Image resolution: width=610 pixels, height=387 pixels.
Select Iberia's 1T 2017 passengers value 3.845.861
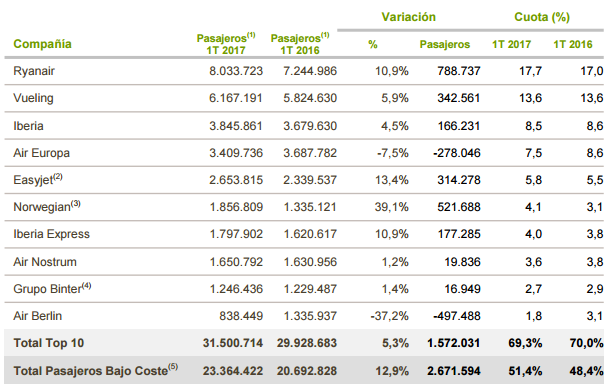point(236,126)
